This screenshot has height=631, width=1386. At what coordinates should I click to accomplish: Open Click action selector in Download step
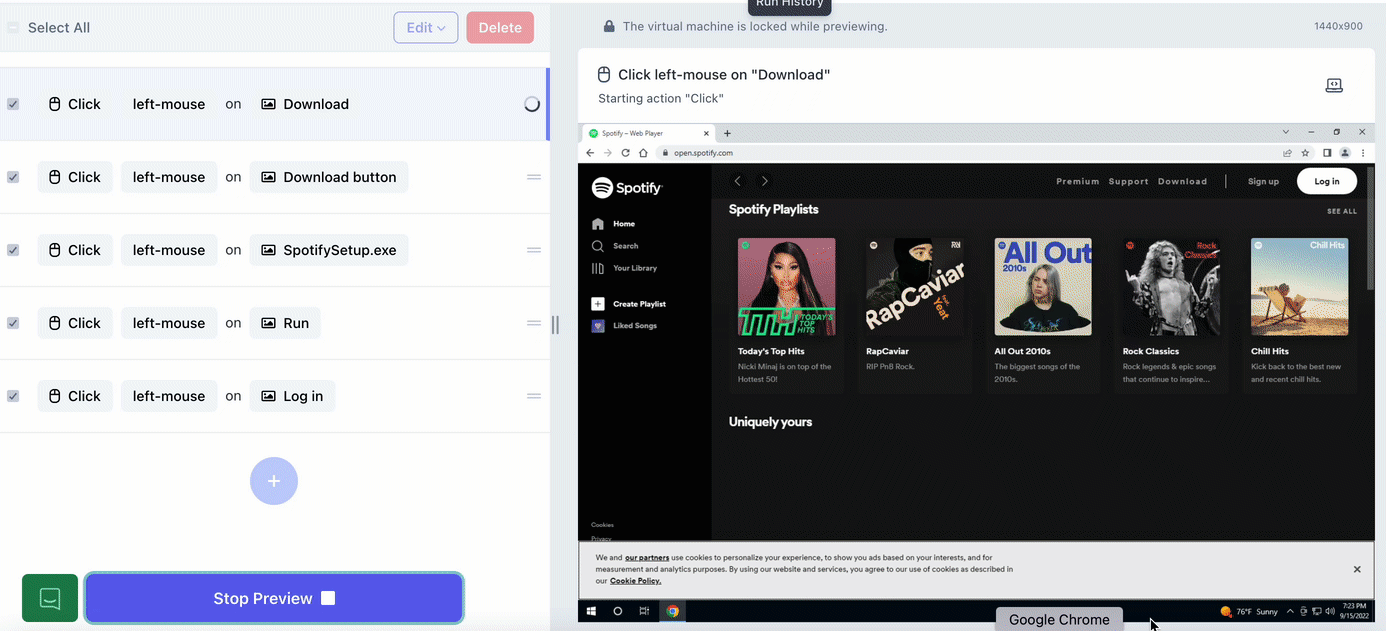point(75,104)
